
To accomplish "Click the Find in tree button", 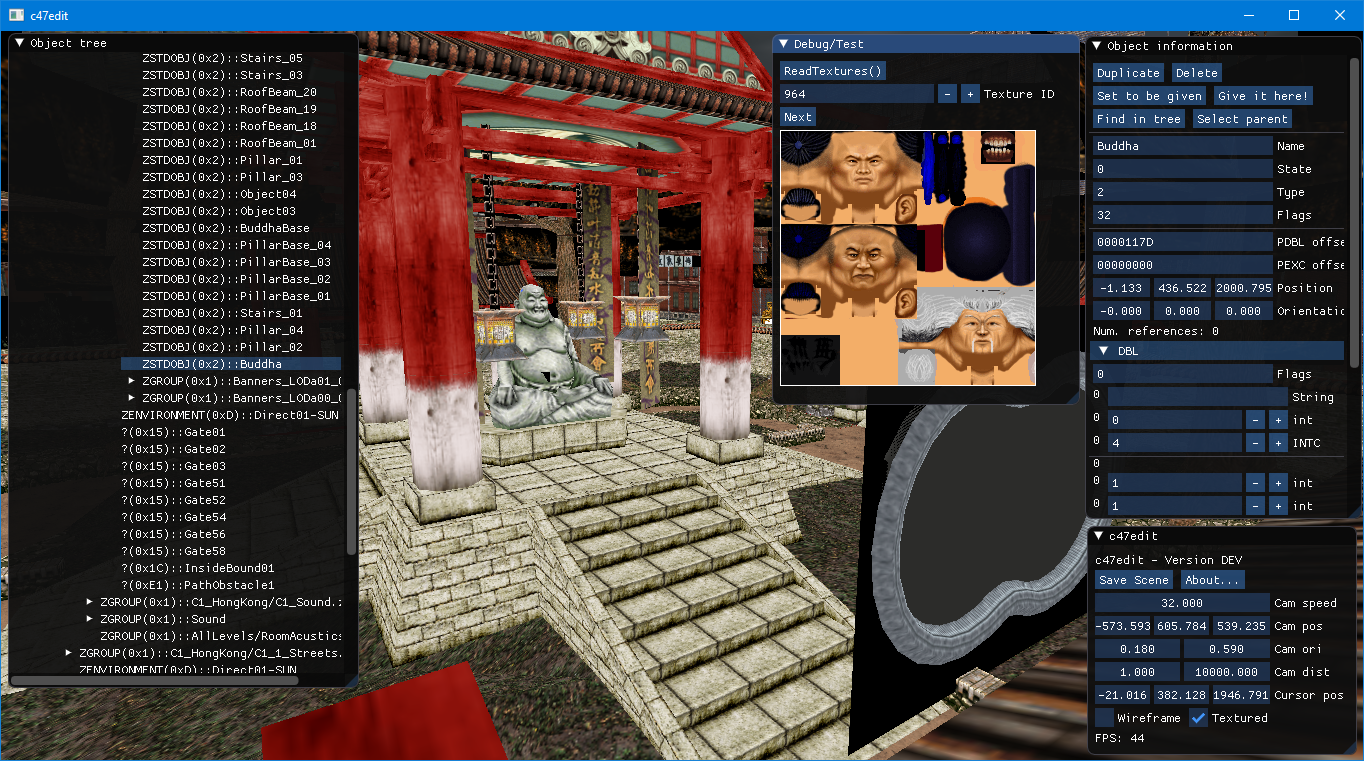I will [1138, 119].
